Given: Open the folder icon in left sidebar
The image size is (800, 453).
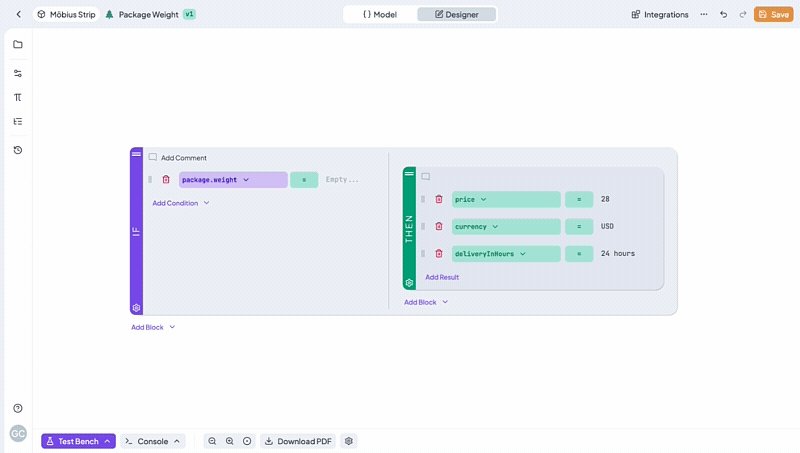Looking at the screenshot, I should click(18, 45).
